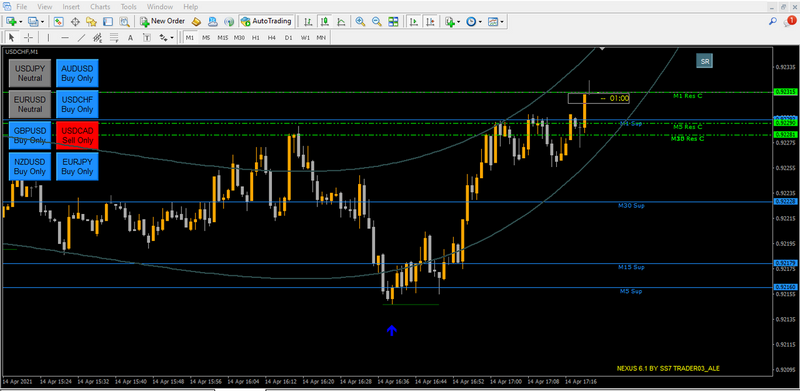Viewport: 800px width, 391px height.
Task: Select the horizontal line tool
Action: tap(65, 37)
